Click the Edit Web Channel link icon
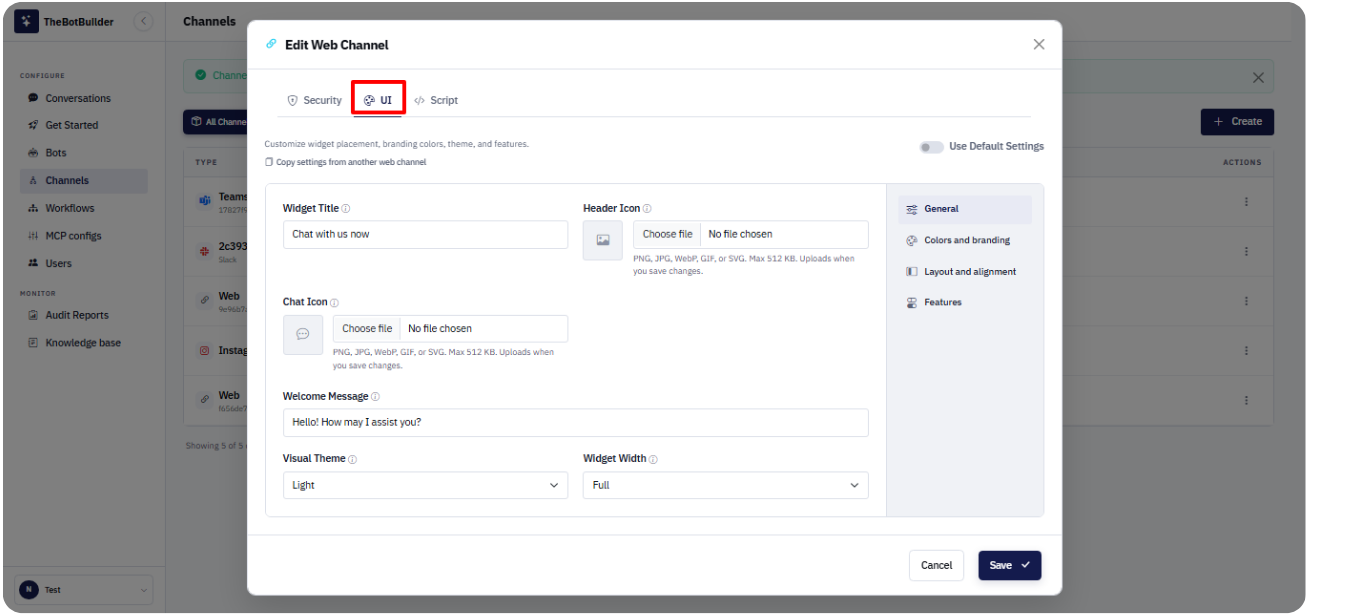This screenshot has height=615, width=1366. coord(271,44)
